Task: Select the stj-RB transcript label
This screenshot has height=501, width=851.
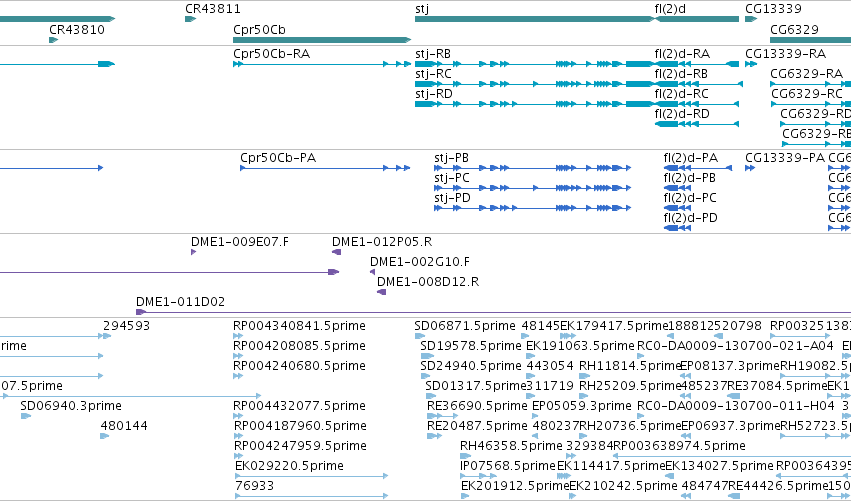Action: pyautogui.click(x=433, y=54)
